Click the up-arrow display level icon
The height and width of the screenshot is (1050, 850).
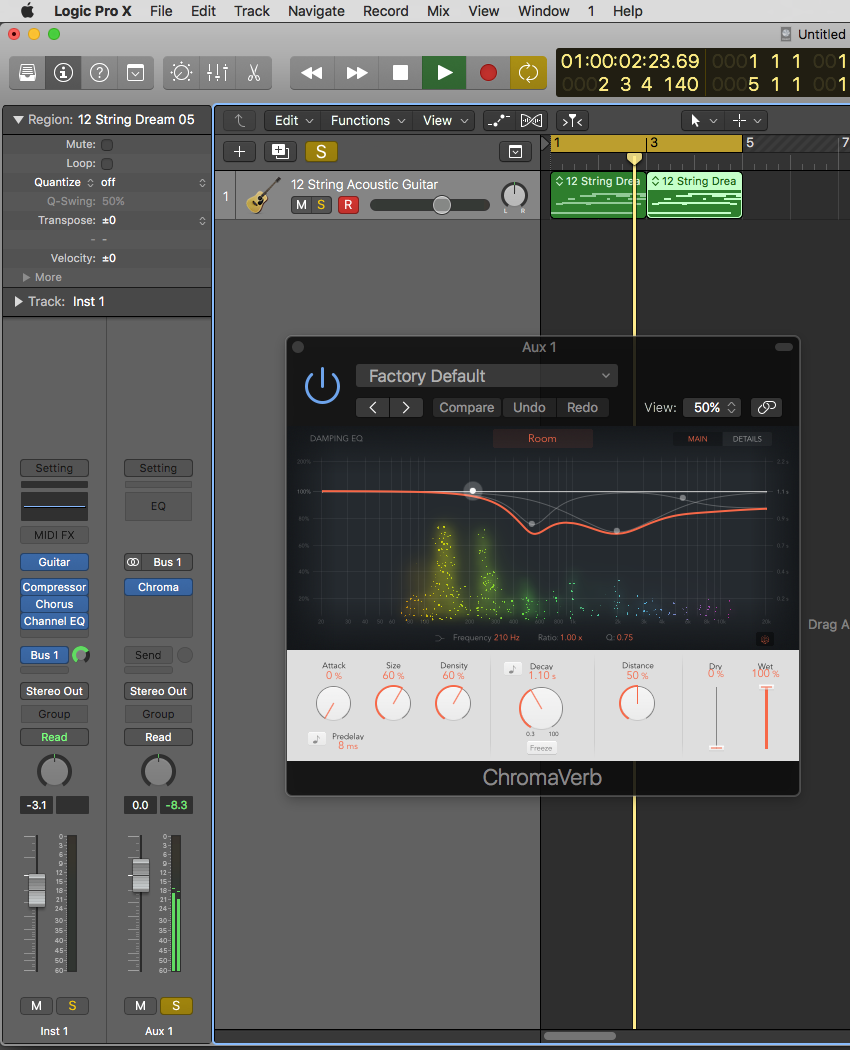tap(240, 121)
